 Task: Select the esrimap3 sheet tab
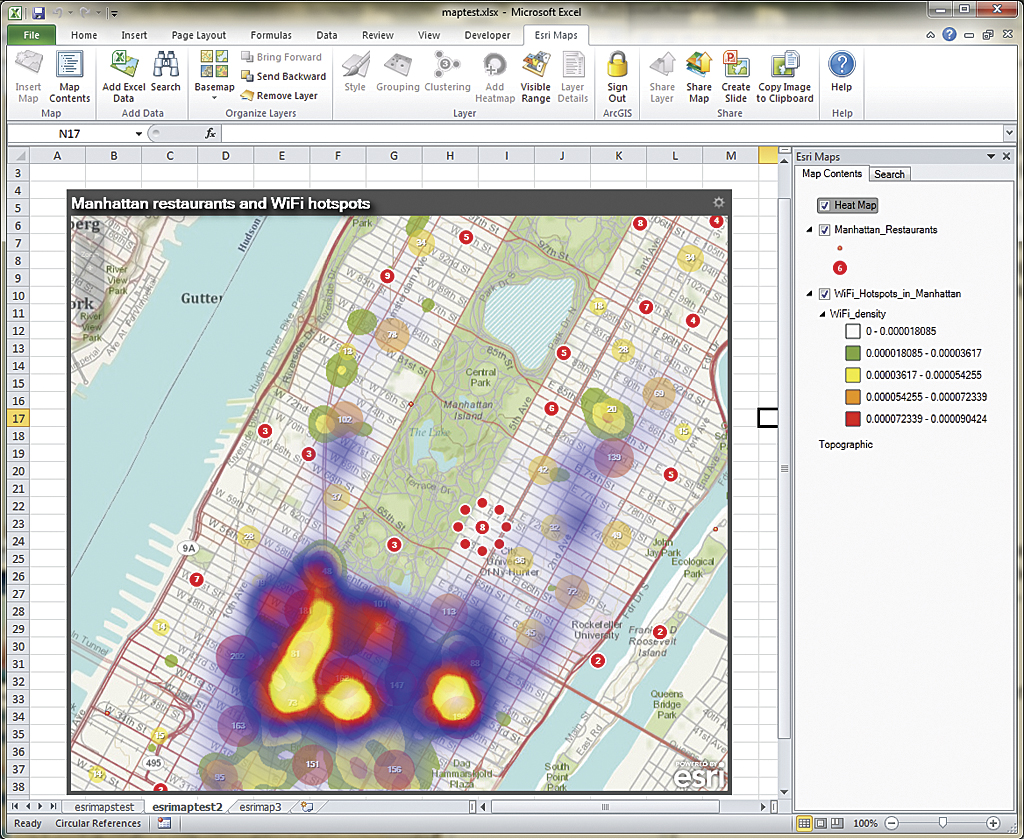coord(260,806)
